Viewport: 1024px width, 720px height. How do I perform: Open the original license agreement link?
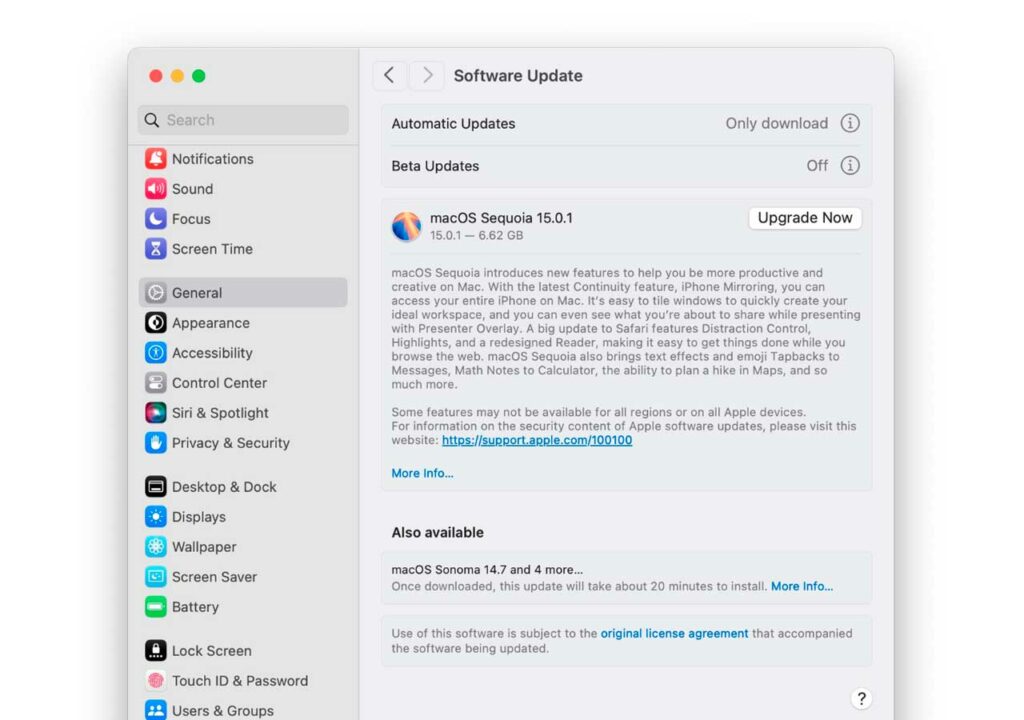[674, 633]
